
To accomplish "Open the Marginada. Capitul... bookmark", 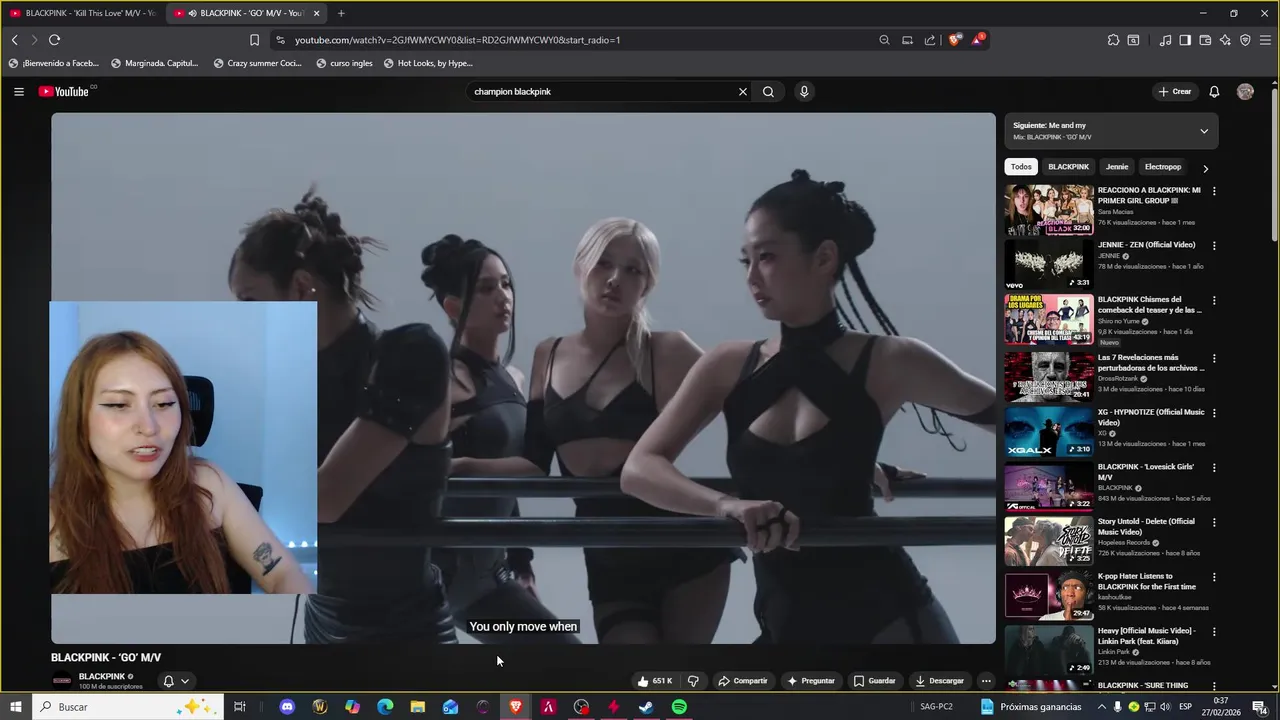I will (155, 63).
